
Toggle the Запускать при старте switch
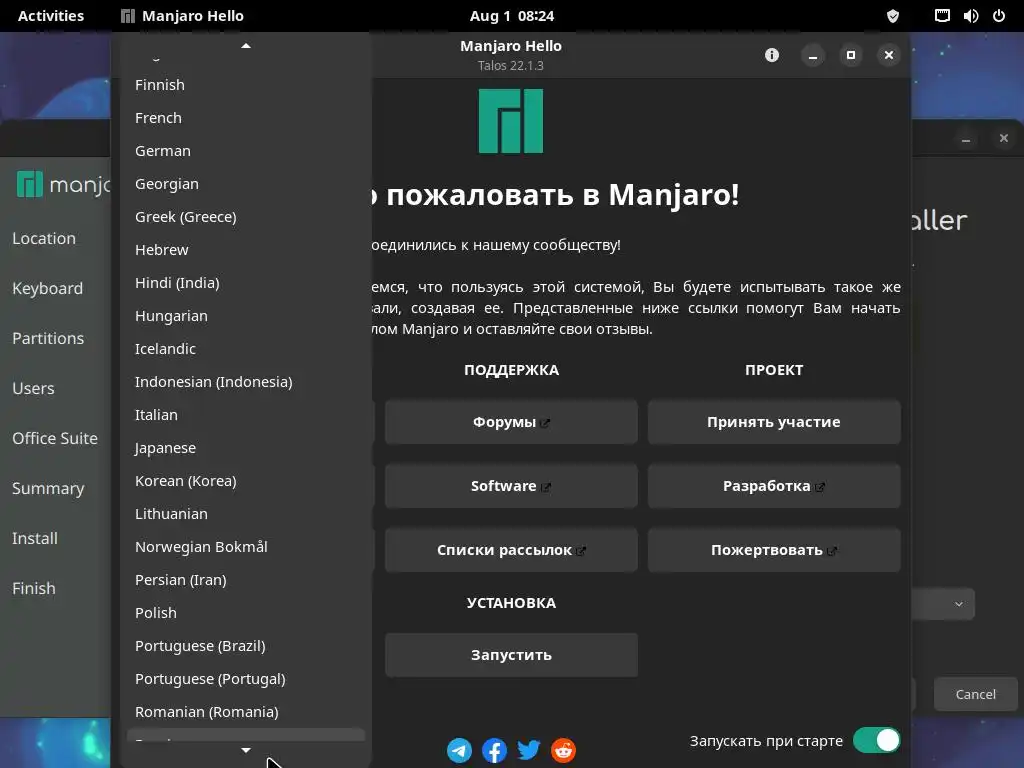tap(876, 741)
